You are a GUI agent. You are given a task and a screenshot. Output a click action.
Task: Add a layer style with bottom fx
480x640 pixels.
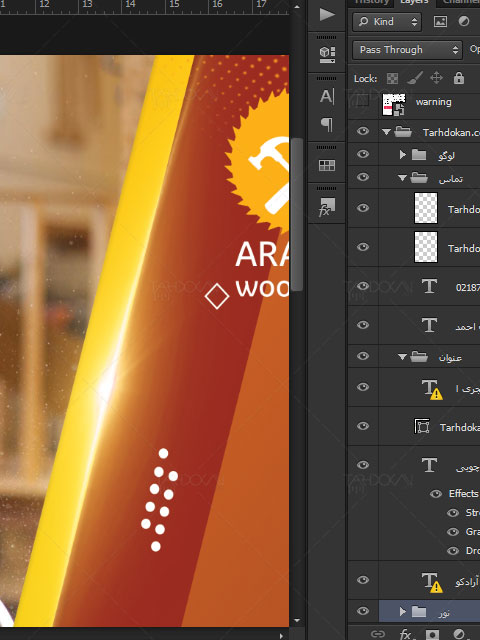click(x=405, y=634)
